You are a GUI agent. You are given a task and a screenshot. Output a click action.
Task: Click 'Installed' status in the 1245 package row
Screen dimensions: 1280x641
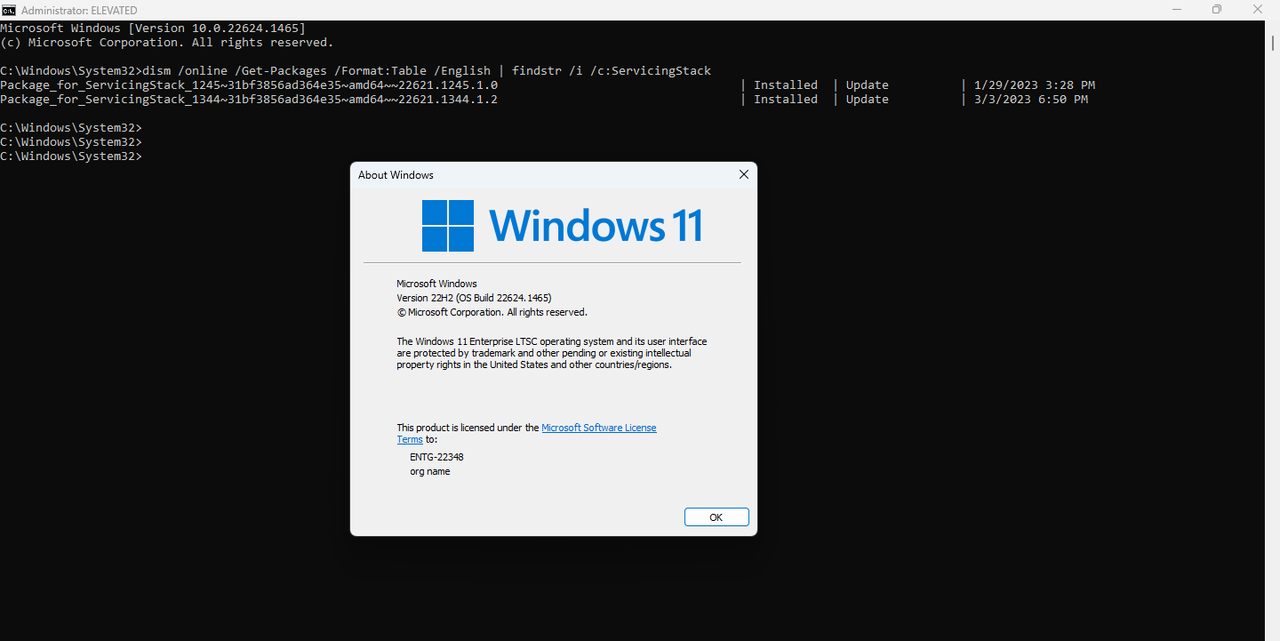[x=785, y=85]
